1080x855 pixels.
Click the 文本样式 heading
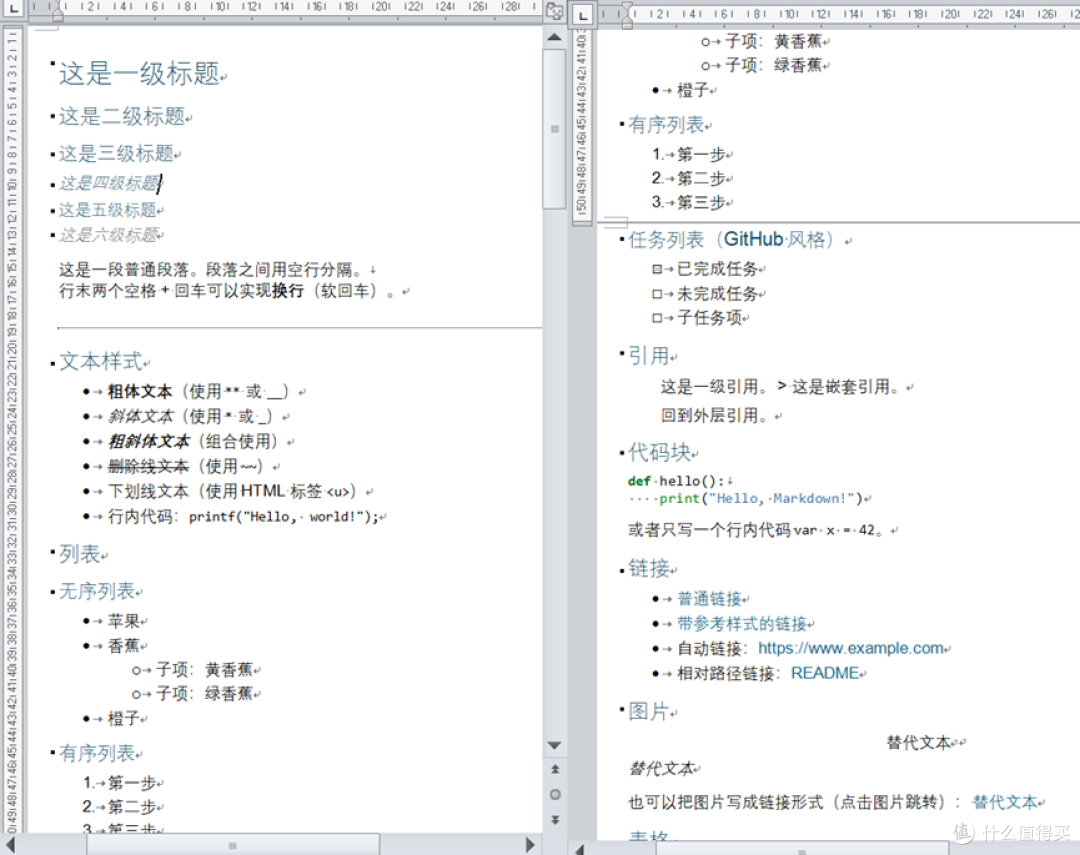101,362
